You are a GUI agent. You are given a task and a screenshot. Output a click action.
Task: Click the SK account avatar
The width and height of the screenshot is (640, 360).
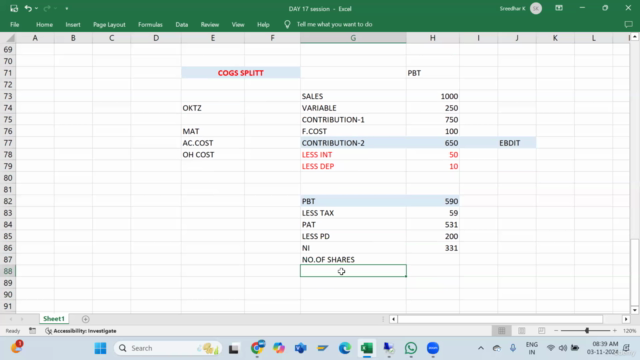(x=536, y=9)
